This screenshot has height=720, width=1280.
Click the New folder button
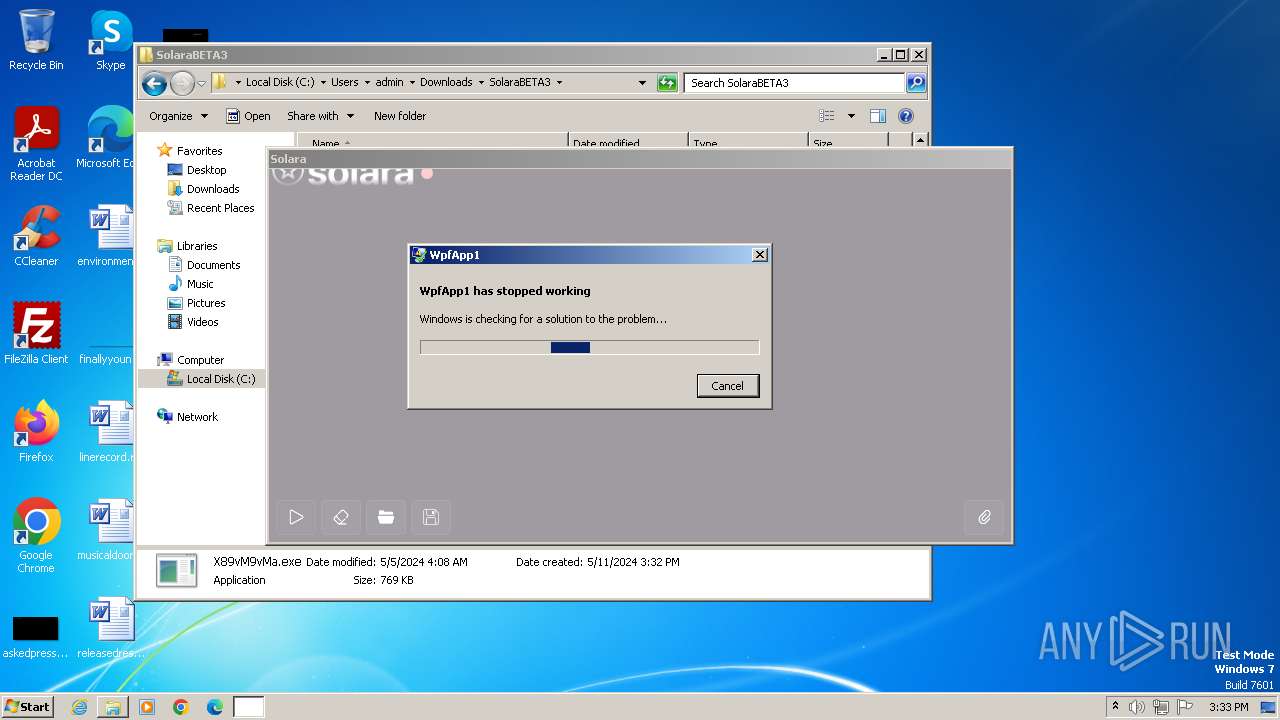pos(400,116)
